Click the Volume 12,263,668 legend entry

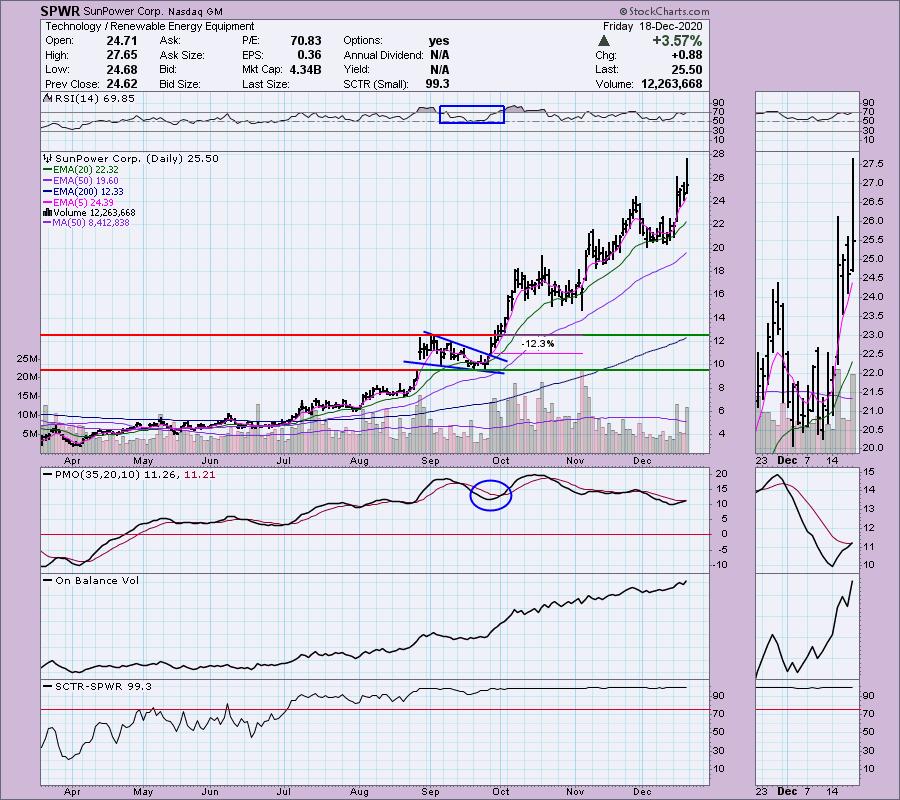click(x=90, y=212)
